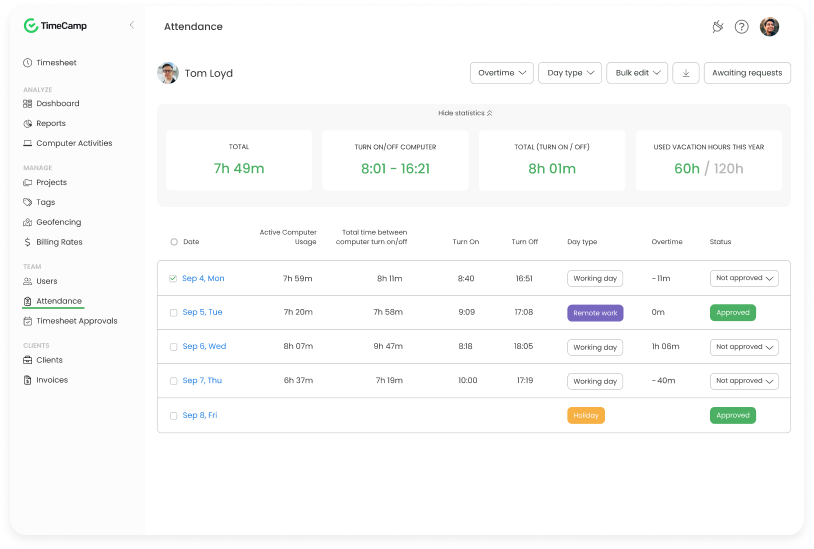This screenshot has height=549, width=814.
Task: Click the Attendance clipboard icon
Action: point(28,301)
